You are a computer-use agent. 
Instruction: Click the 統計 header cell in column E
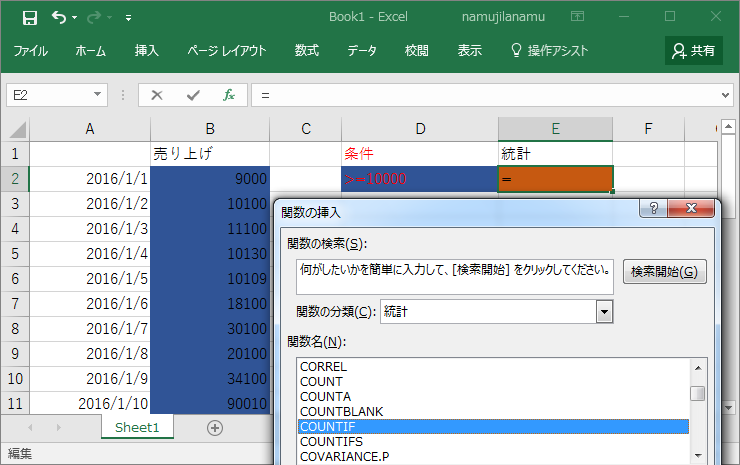(x=555, y=154)
